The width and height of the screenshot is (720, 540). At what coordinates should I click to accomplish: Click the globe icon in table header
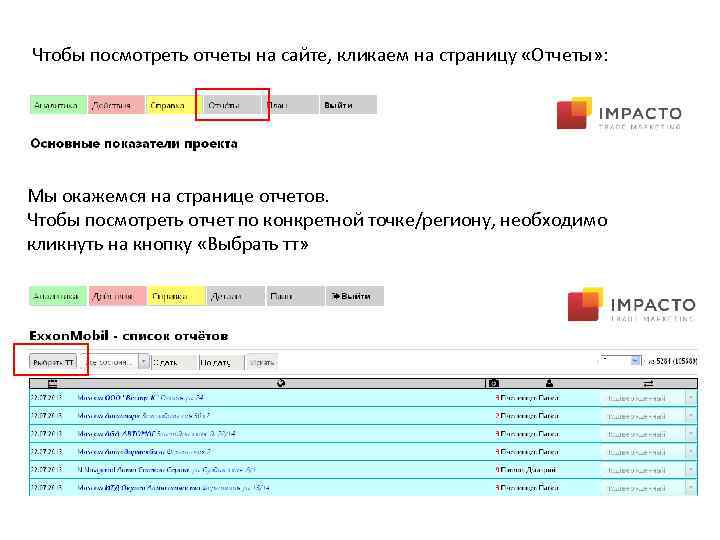pyautogui.click(x=281, y=383)
